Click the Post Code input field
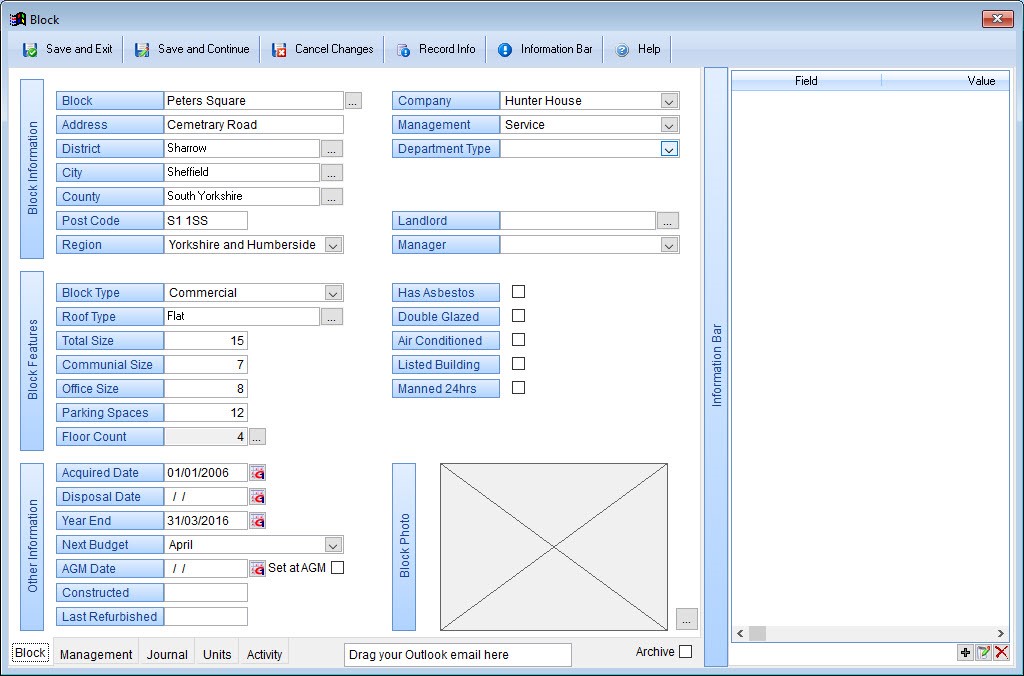1024x676 pixels. tap(206, 221)
